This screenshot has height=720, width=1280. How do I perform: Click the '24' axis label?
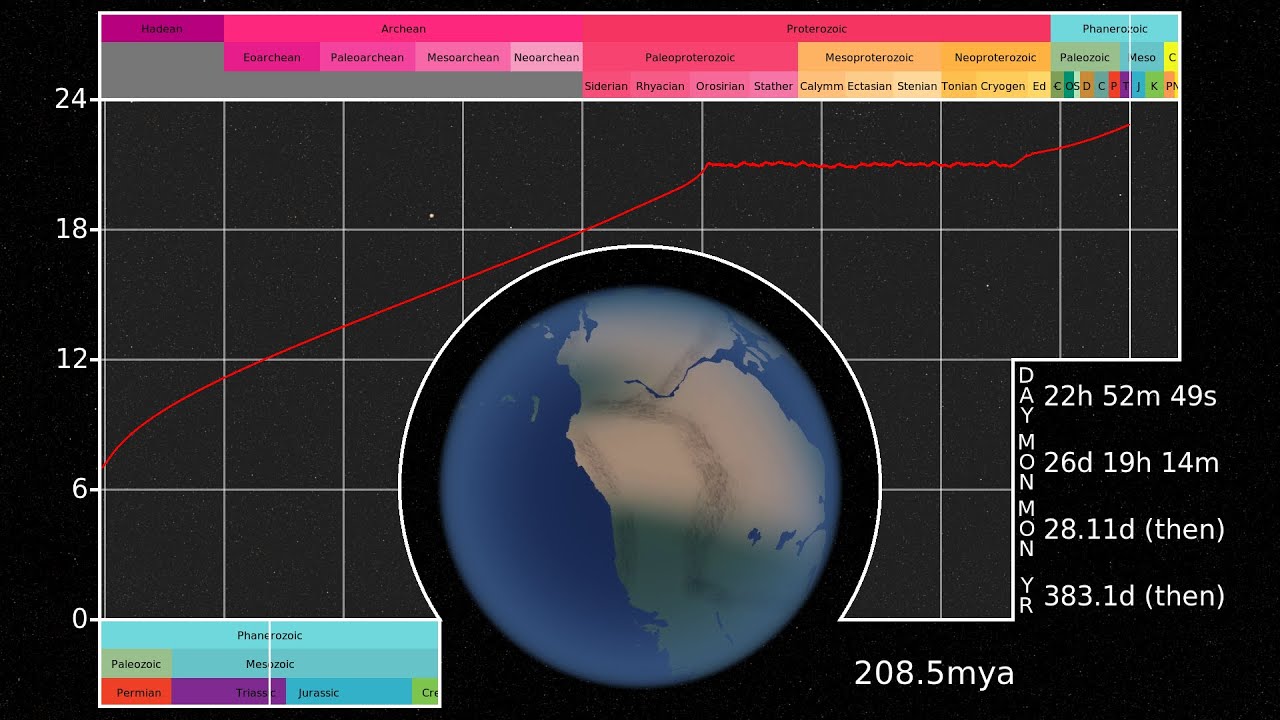tap(70, 100)
